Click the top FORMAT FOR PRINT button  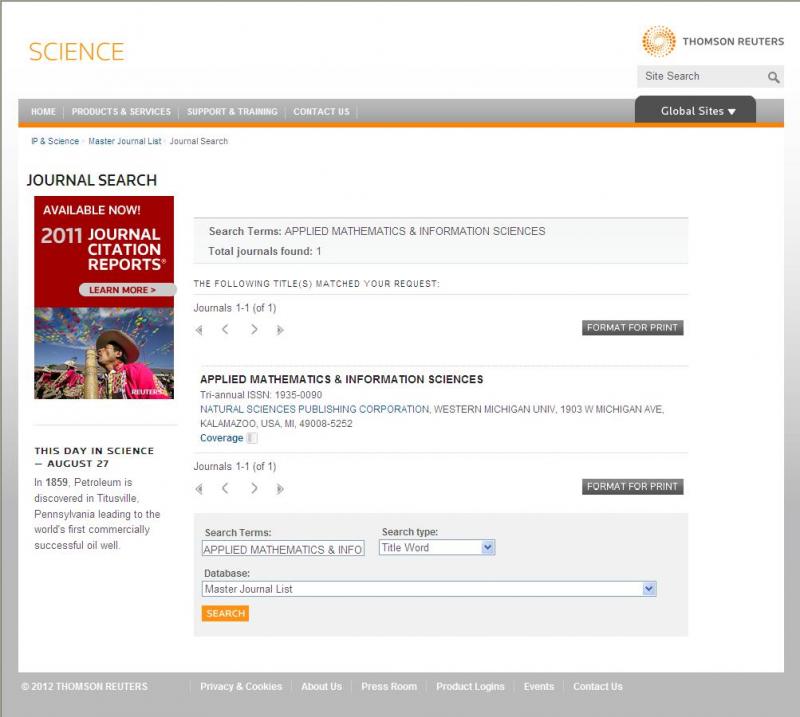coord(632,328)
